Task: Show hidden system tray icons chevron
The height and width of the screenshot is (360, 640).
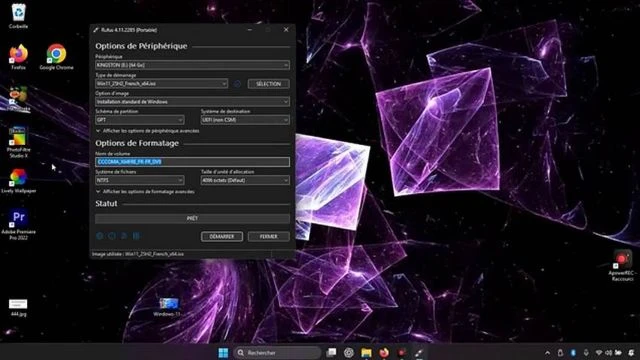Action: [x=548, y=353]
